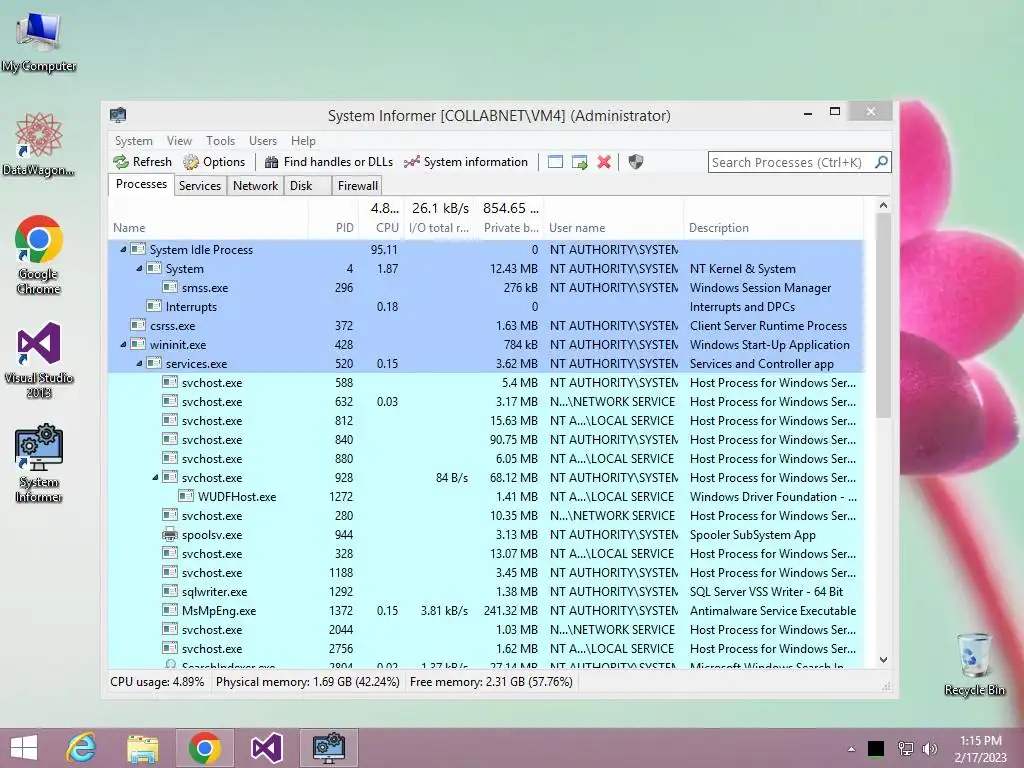The image size is (1024, 768).
Task: Select the MsMpEng.exe process row
Action: coord(486,611)
